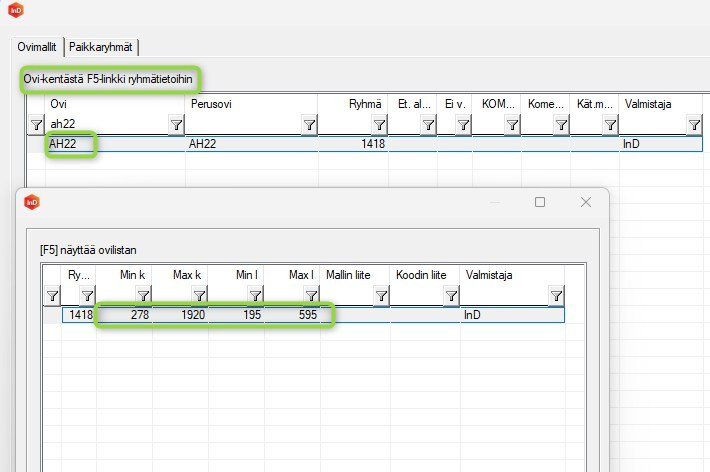Viewport: 710px width, 472px height.
Task: Close the dialog window
Action: [x=586, y=202]
